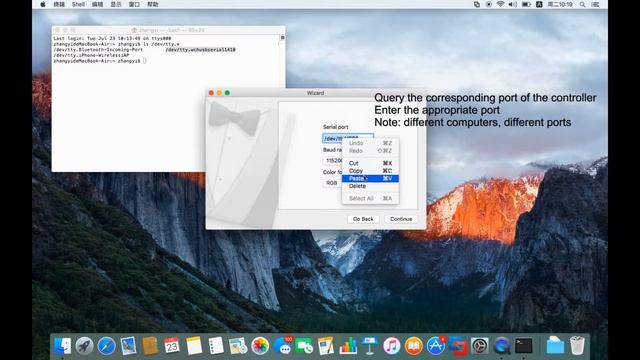Viewport: 640px width, 360px height.
Task: Open Numbers from the Dock
Action: (348, 346)
